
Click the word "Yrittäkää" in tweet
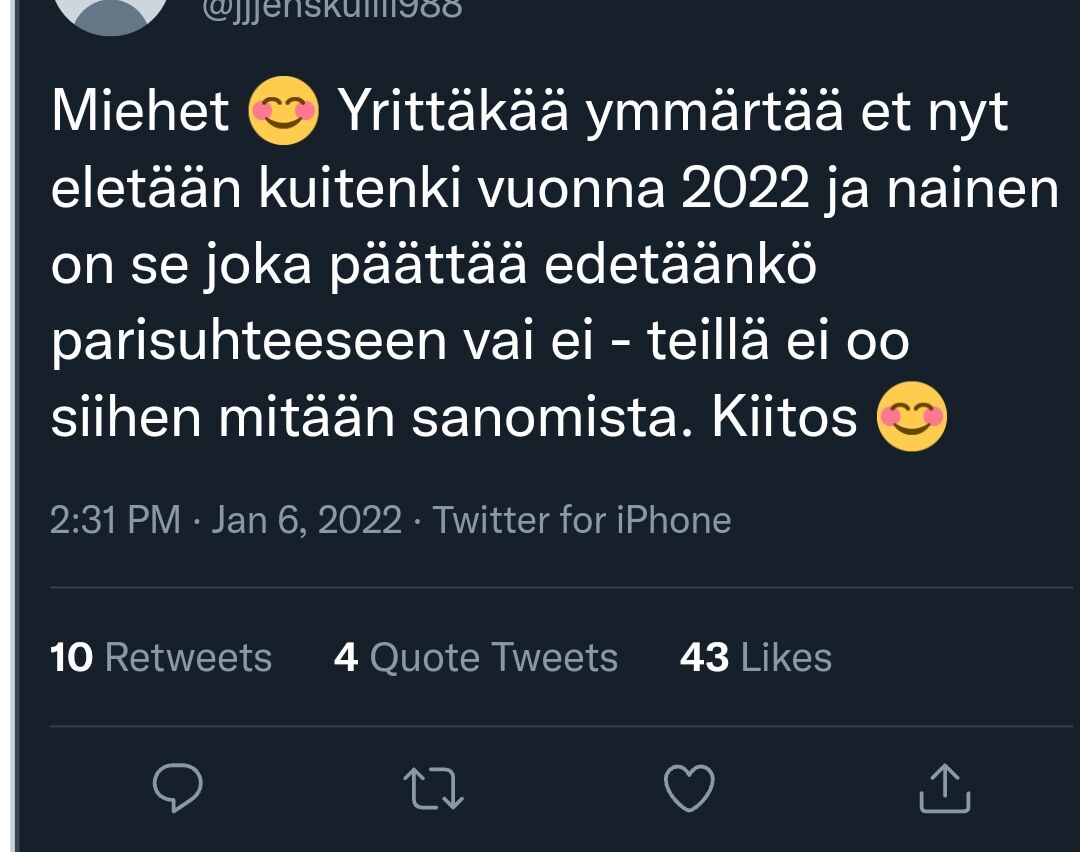(x=455, y=113)
